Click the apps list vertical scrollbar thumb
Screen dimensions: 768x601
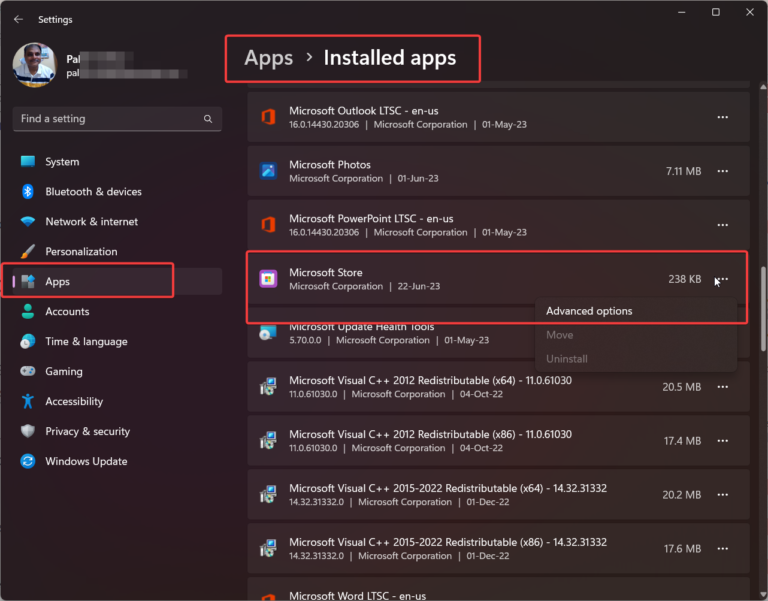point(763,309)
